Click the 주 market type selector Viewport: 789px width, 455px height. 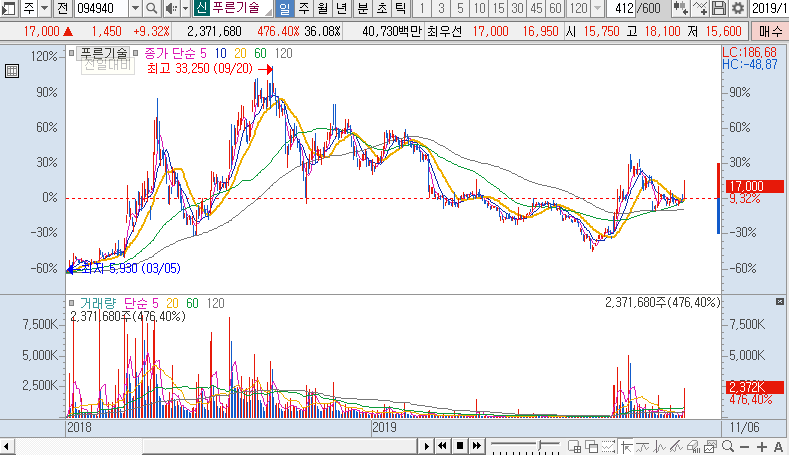pyautogui.click(x=29, y=8)
